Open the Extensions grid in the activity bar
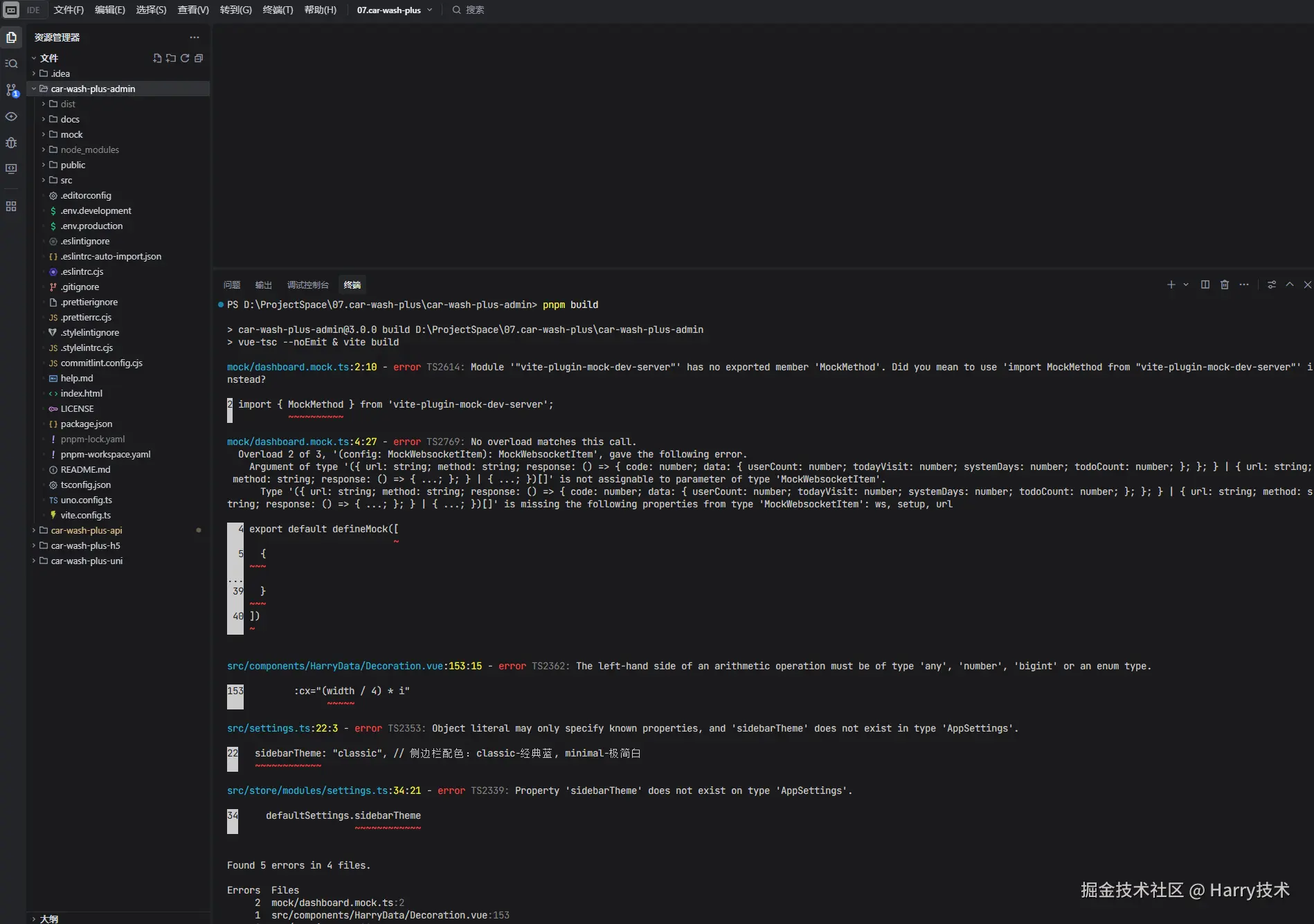This screenshot has width=1314, height=924. coord(11,206)
